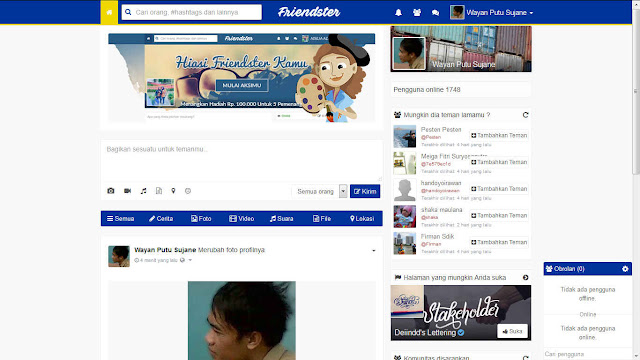This screenshot has width=640, height=360.
Task: Open Wayan Putu Sujane link in post
Action: point(165,250)
